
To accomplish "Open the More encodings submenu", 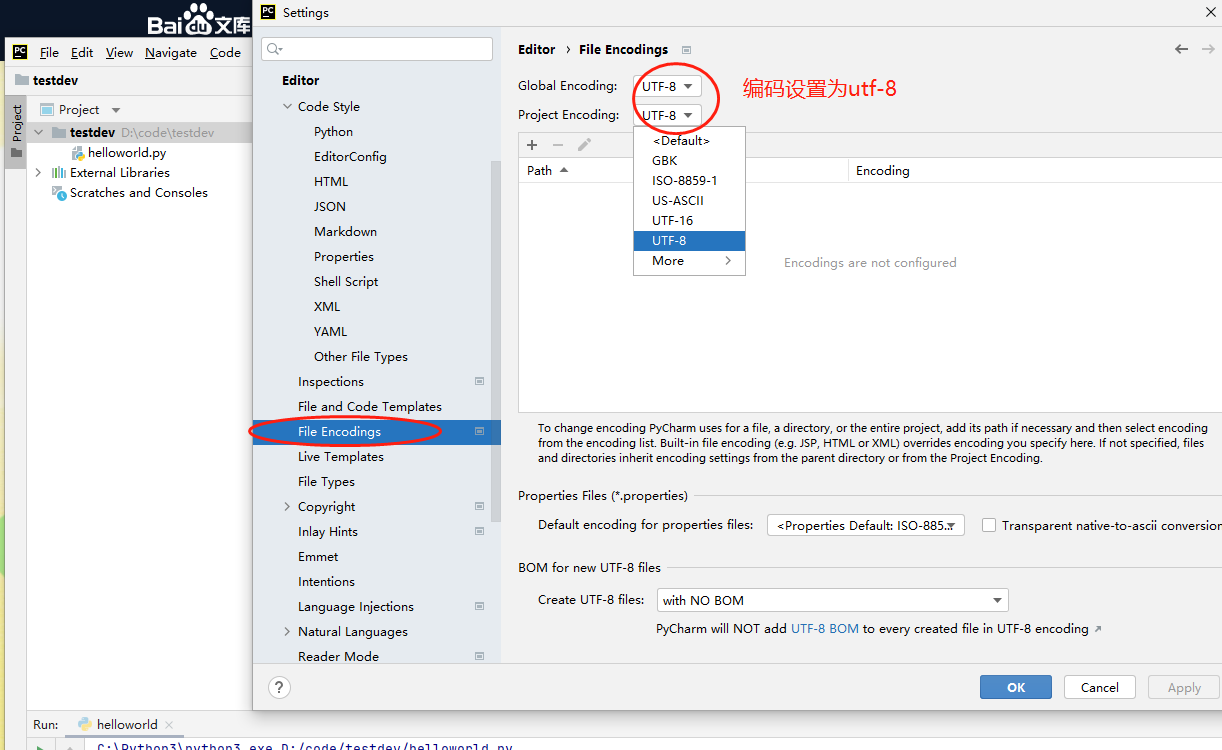I will (x=690, y=261).
